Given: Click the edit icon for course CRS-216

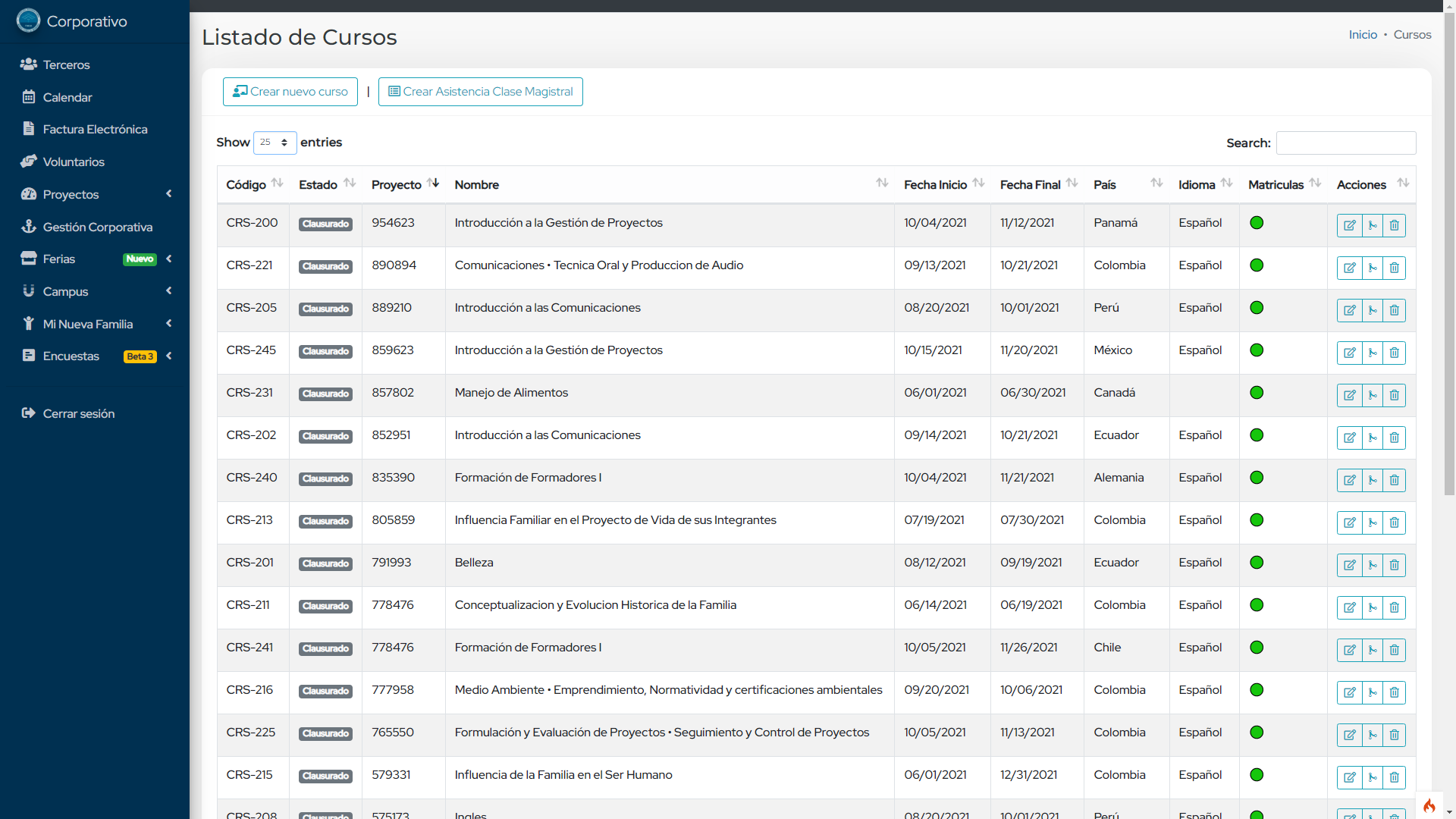Looking at the screenshot, I should click(1350, 692).
